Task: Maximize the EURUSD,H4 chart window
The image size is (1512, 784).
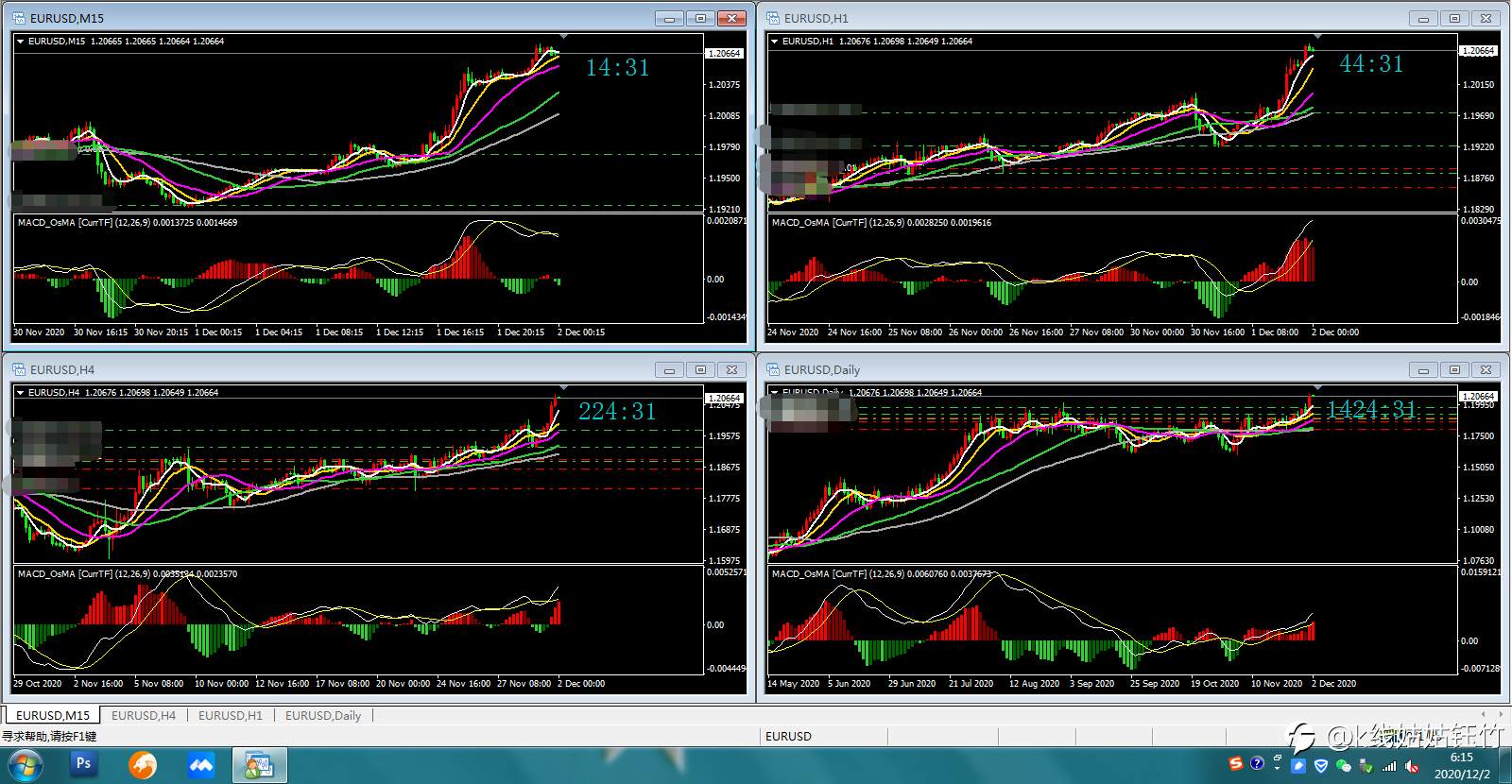Action: click(700, 369)
